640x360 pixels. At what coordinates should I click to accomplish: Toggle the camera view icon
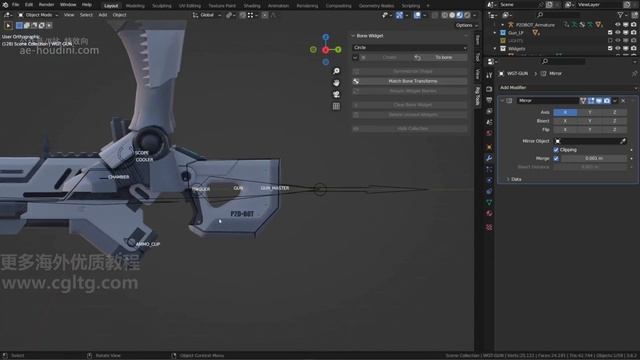(336, 94)
